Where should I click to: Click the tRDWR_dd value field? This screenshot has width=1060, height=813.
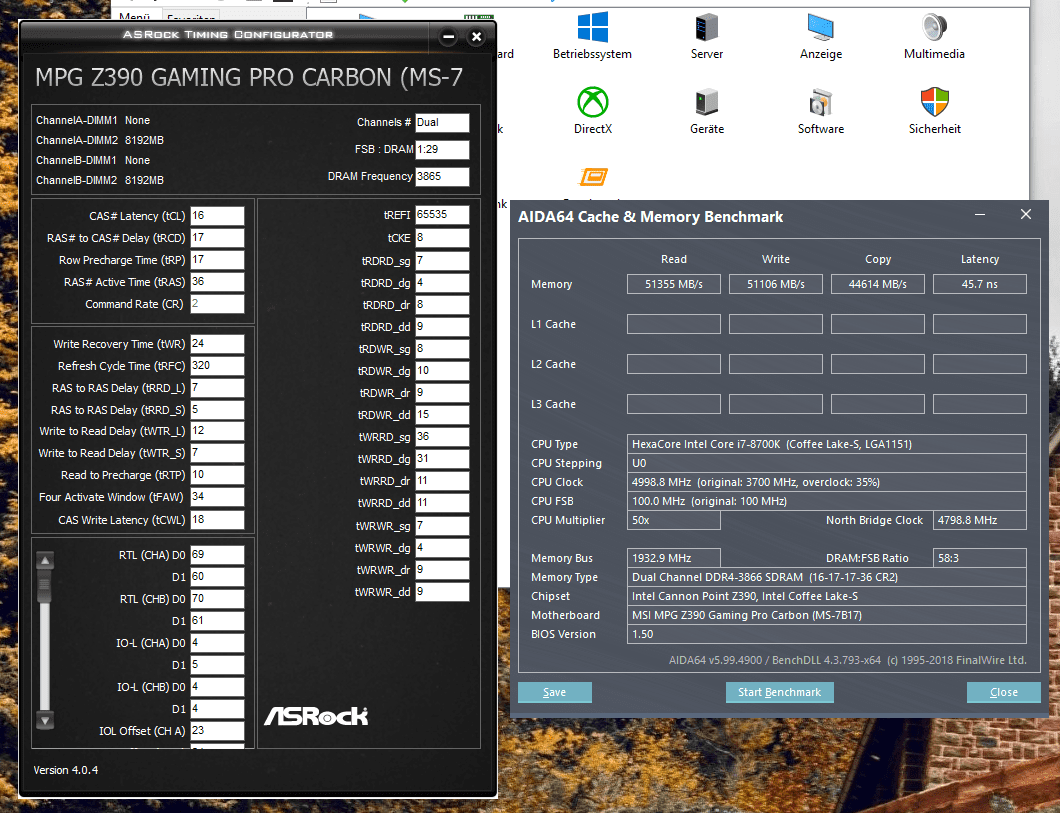[442, 415]
